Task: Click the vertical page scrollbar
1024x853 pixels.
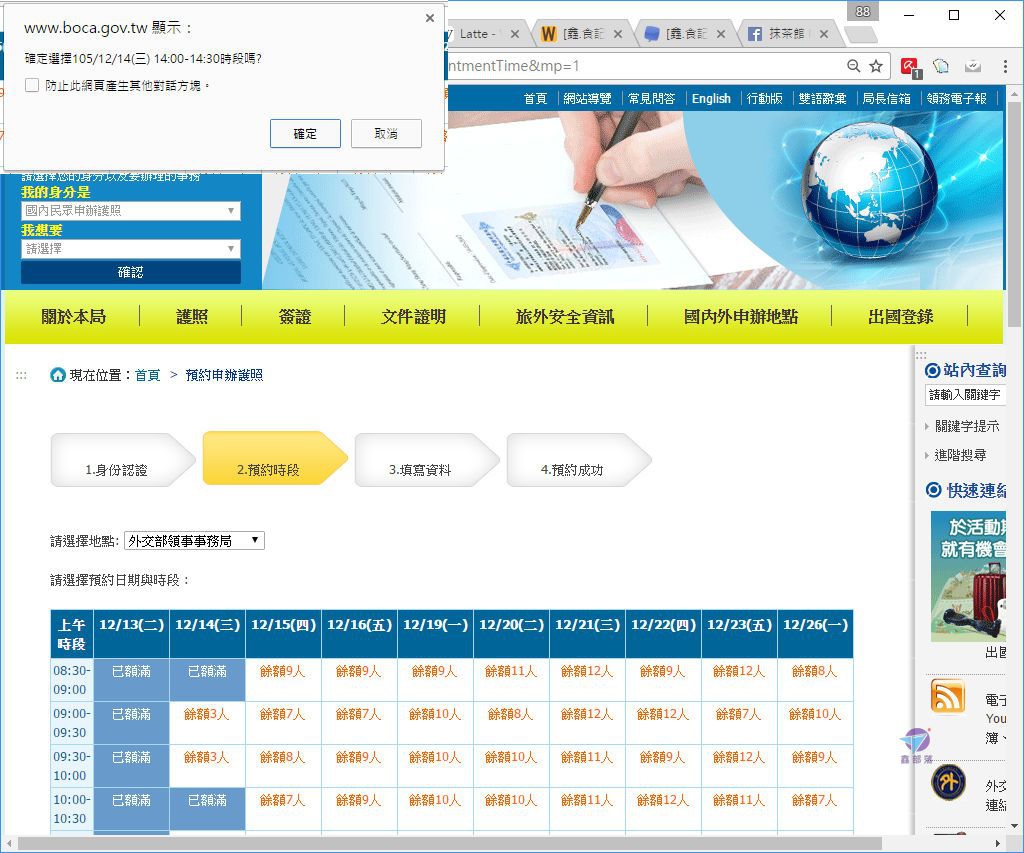Action: (x=1014, y=212)
